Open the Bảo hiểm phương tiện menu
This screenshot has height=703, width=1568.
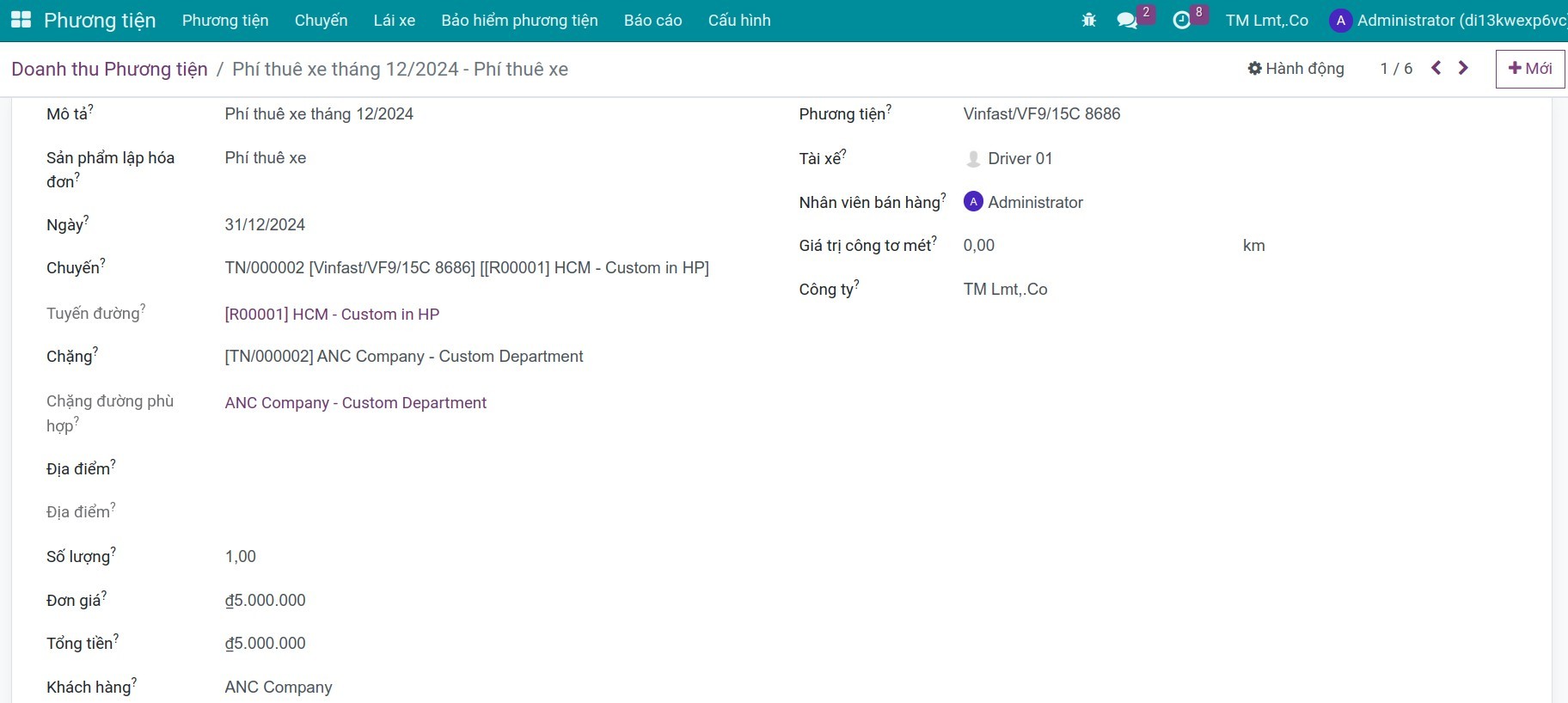coord(520,21)
